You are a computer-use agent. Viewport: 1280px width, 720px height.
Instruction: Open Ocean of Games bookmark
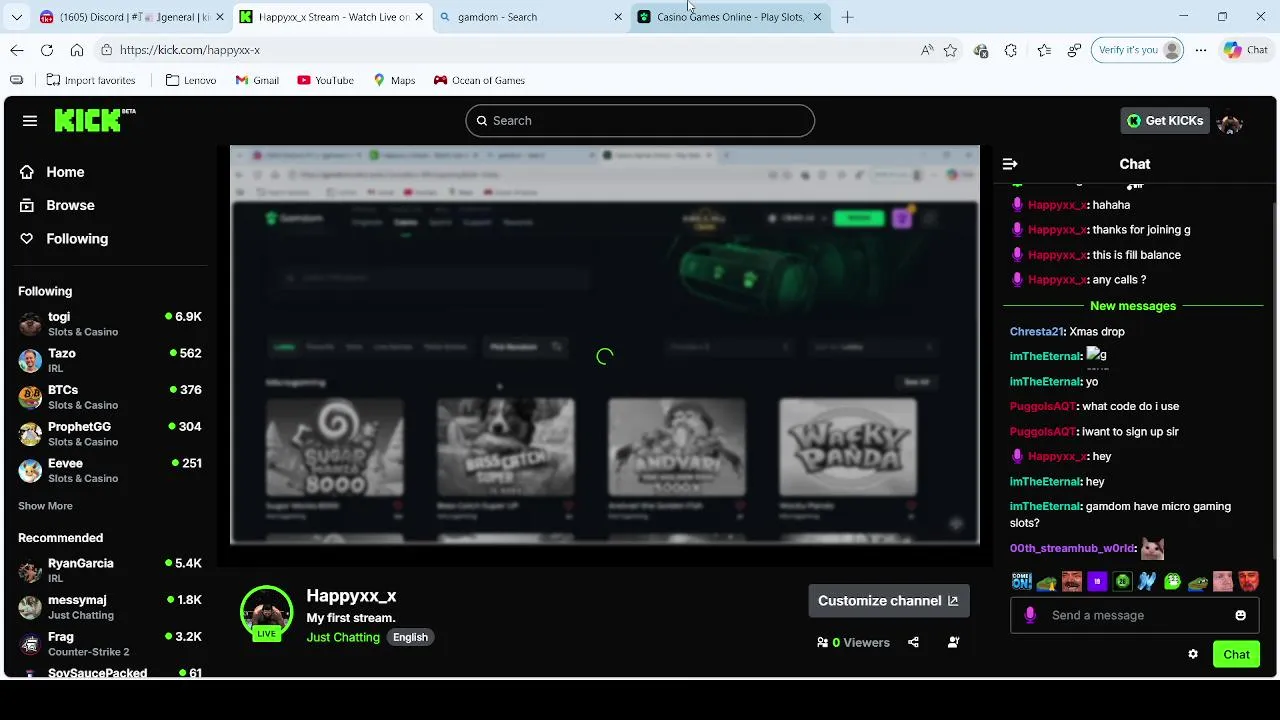coord(479,80)
